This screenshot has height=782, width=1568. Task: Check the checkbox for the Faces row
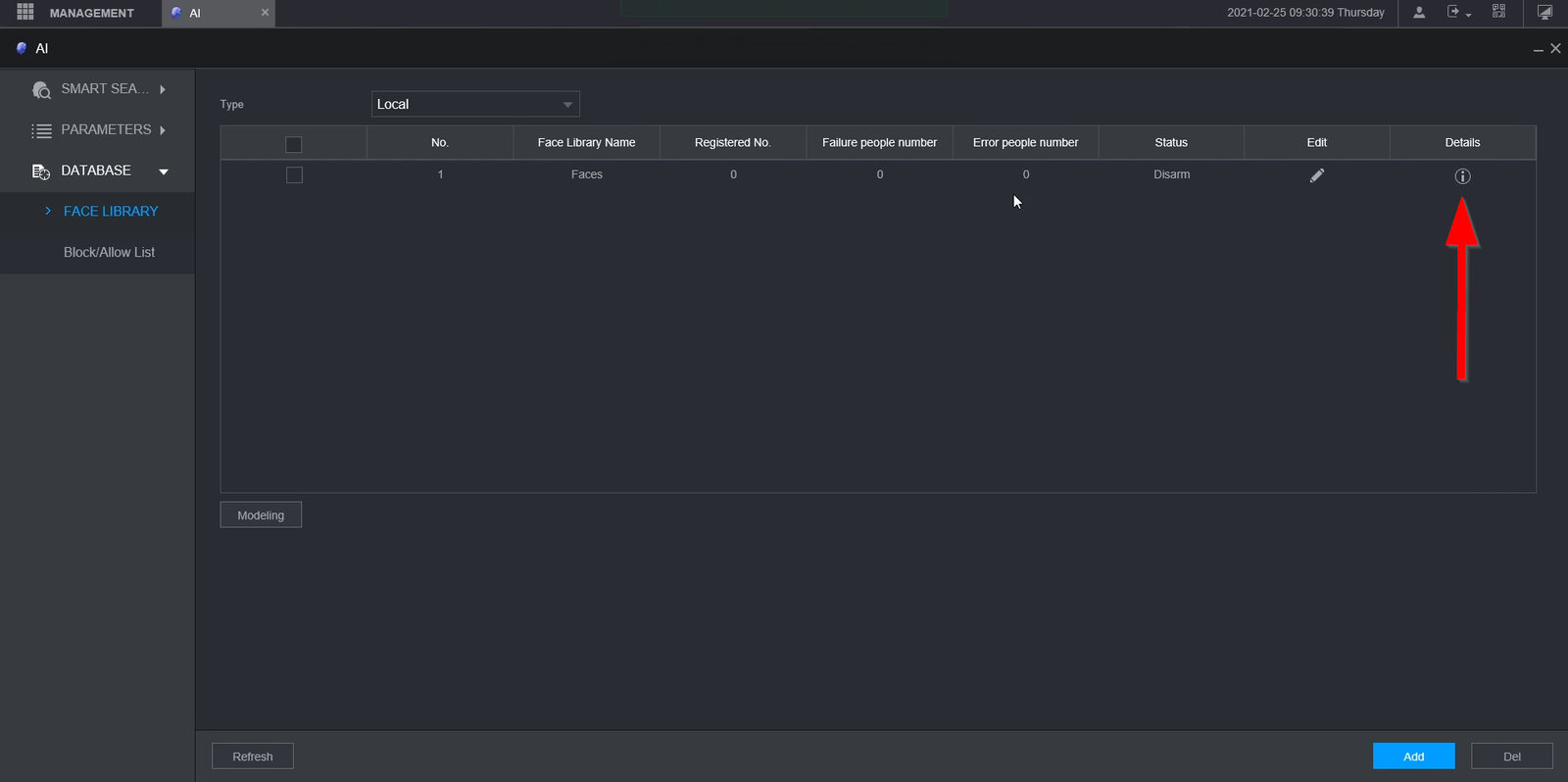coord(294,174)
